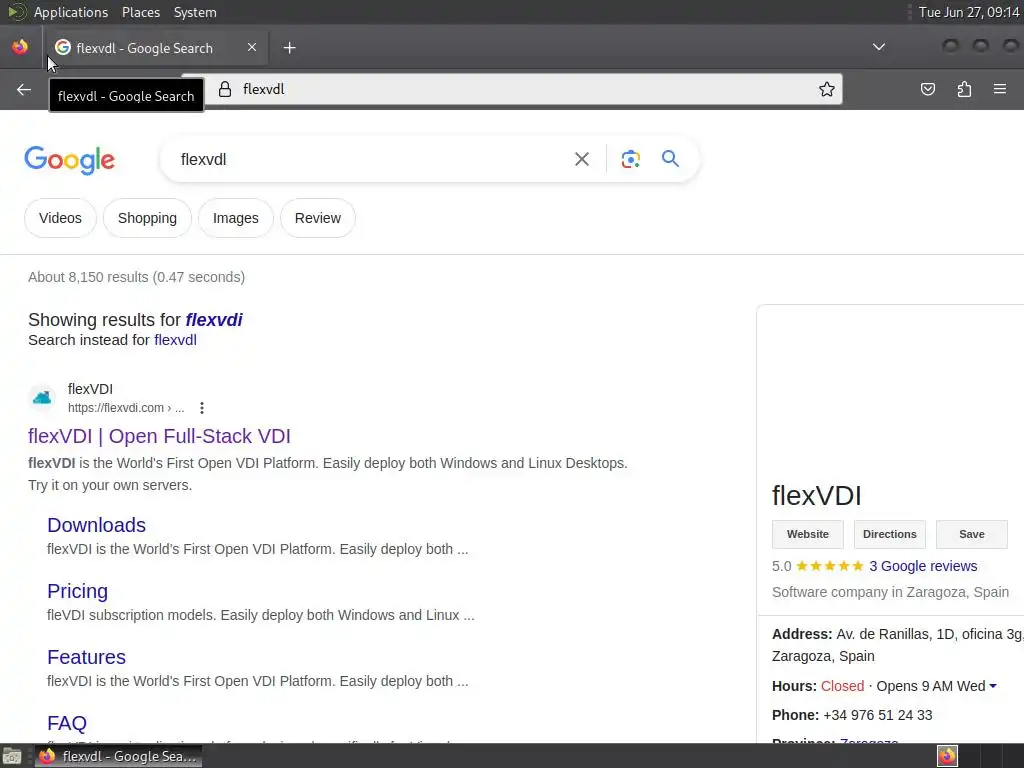Click flexvdl Google Search taskbar window button
Image resolution: width=1024 pixels, height=768 pixels.
tap(118, 756)
